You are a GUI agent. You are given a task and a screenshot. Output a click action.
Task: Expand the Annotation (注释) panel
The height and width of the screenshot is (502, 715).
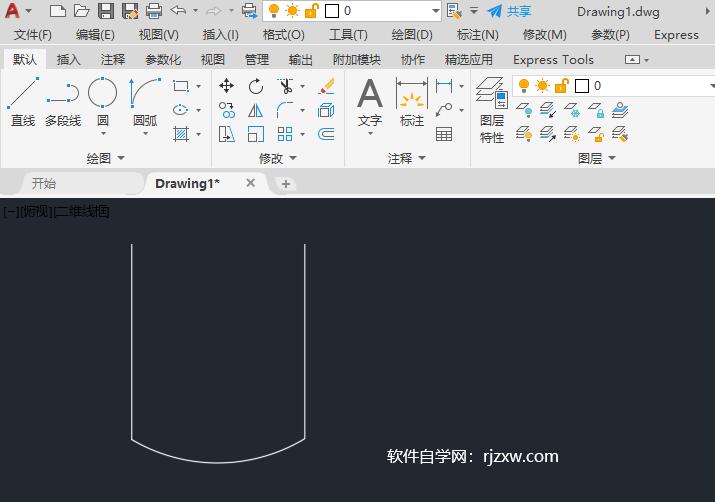pyautogui.click(x=407, y=158)
